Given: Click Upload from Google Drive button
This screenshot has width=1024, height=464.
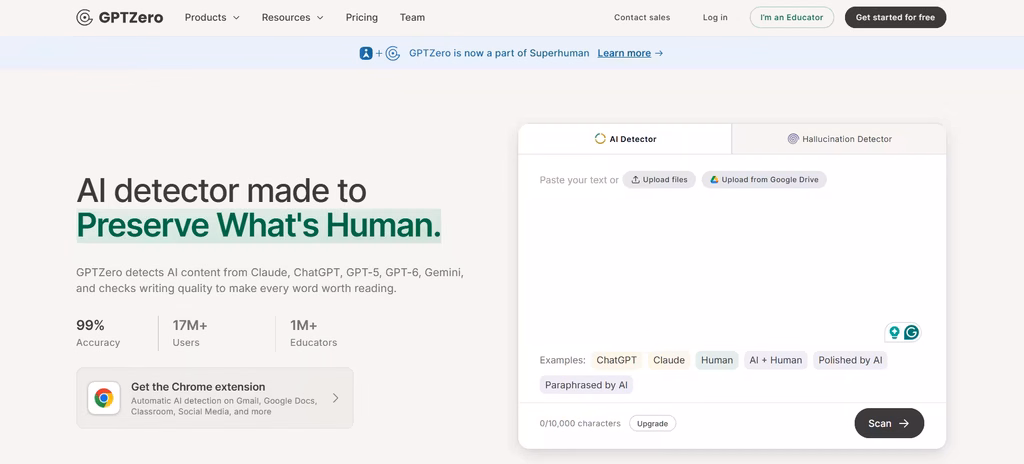Looking at the screenshot, I should click(764, 180).
